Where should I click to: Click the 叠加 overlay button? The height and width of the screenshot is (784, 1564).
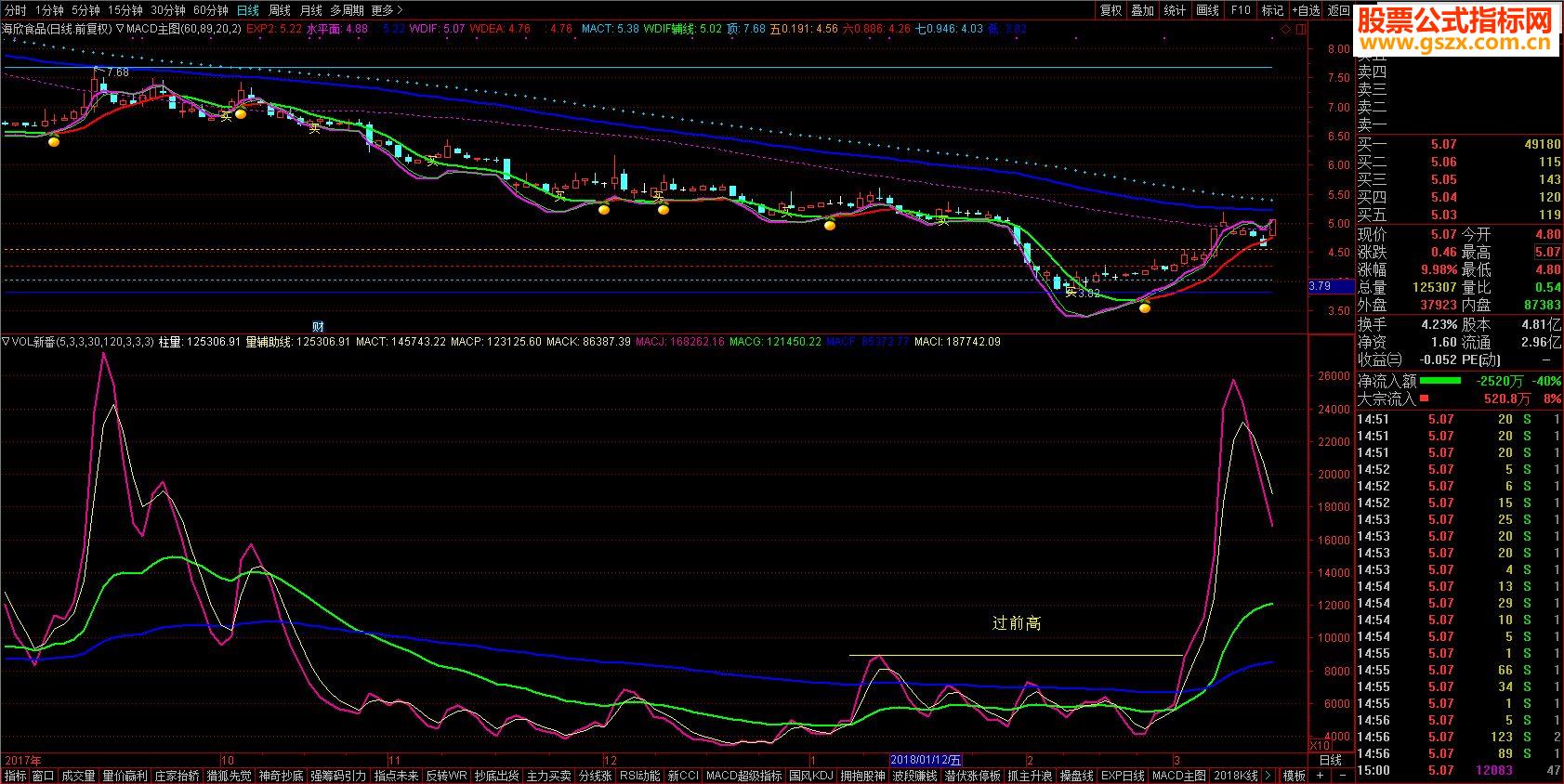1142,10
